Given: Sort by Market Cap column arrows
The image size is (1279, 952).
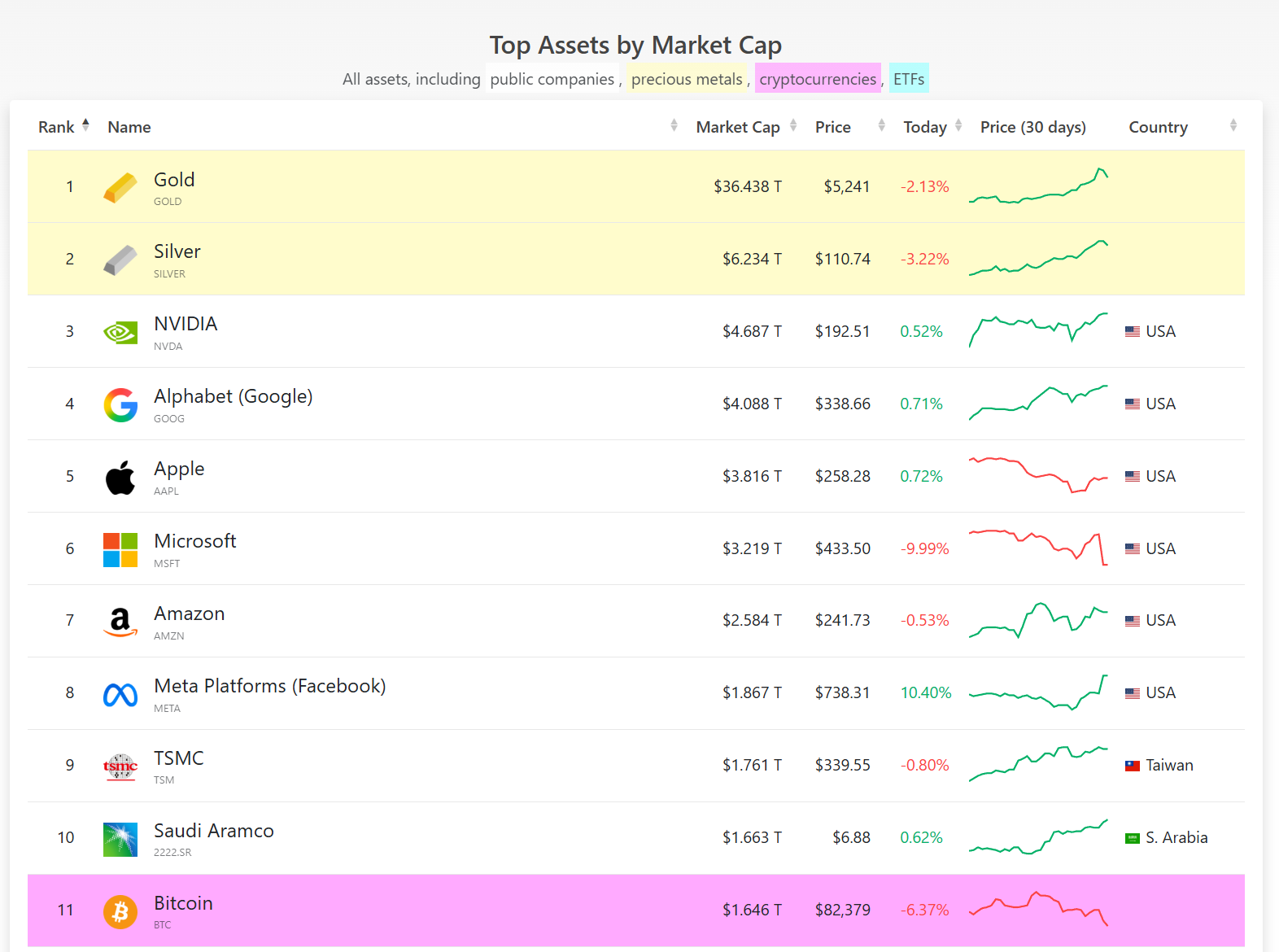Looking at the screenshot, I should tap(793, 125).
